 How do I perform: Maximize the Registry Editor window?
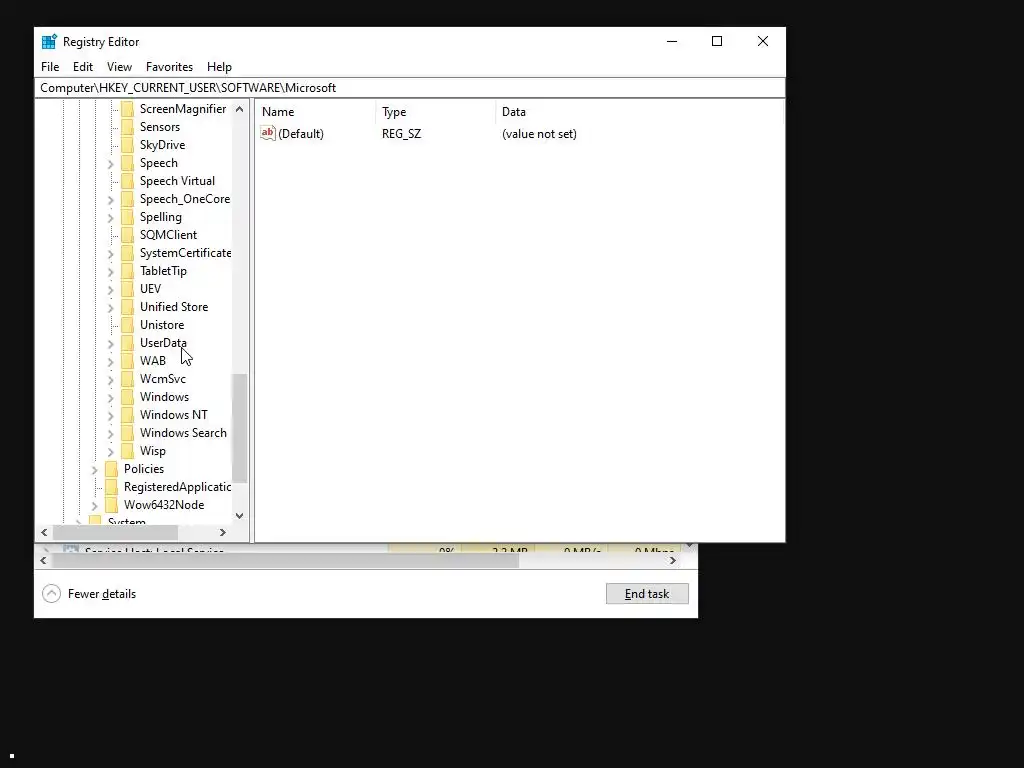[716, 41]
